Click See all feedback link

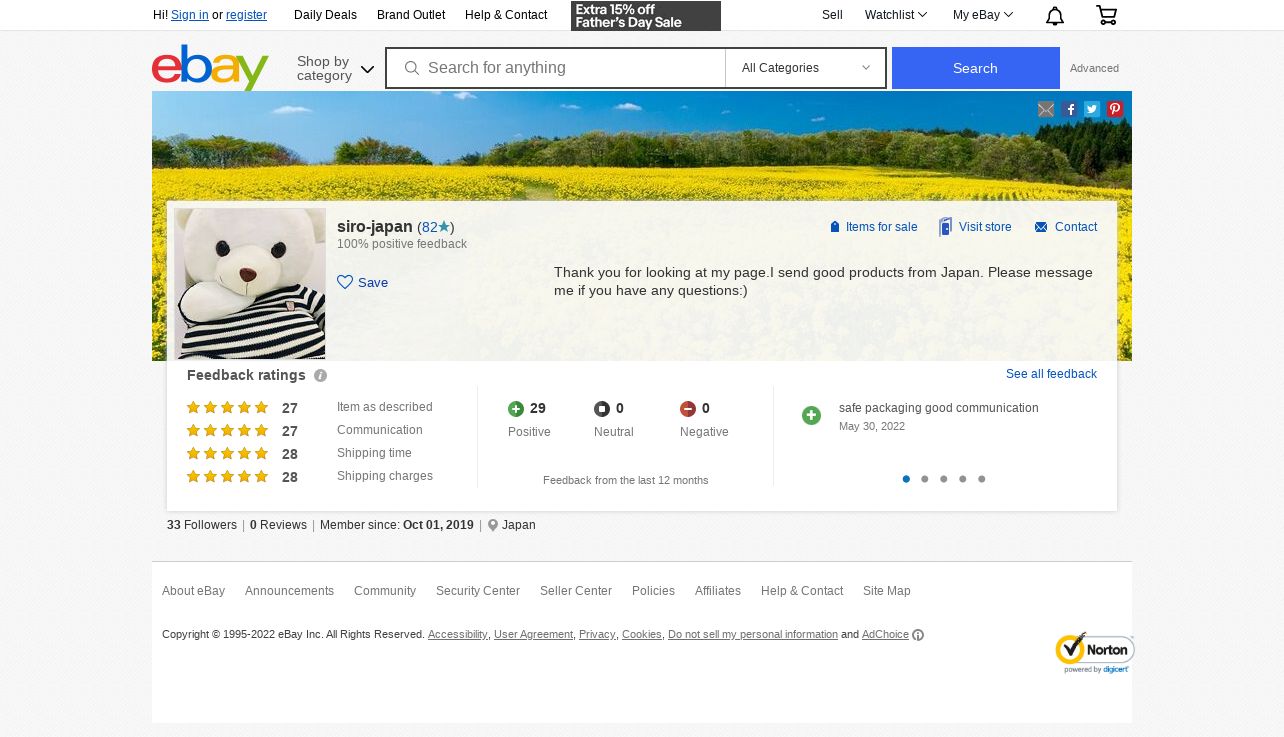tap(1051, 374)
